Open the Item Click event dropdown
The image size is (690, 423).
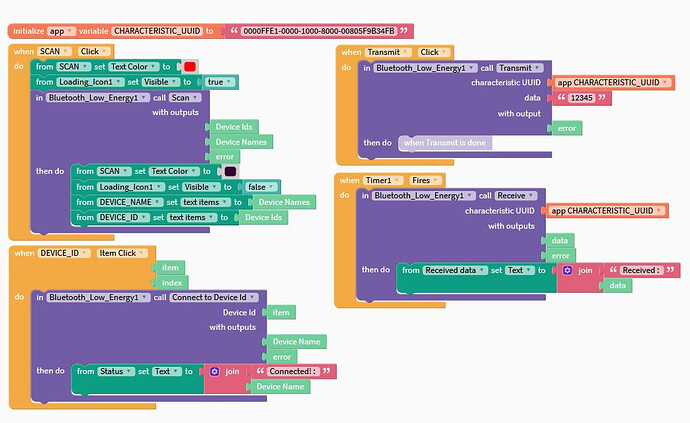(x=122, y=253)
